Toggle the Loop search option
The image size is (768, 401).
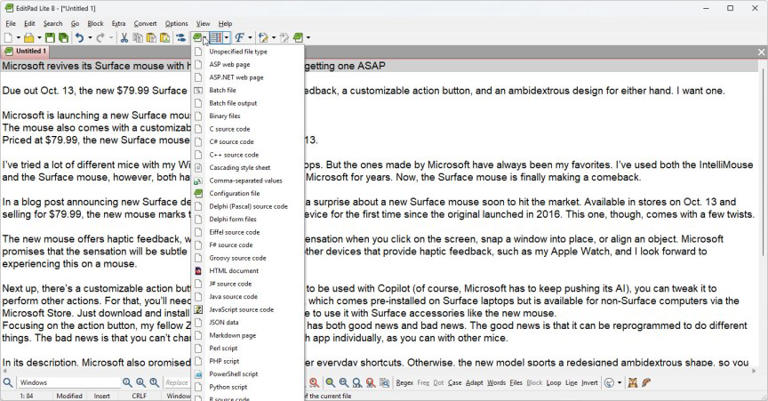pos(553,382)
